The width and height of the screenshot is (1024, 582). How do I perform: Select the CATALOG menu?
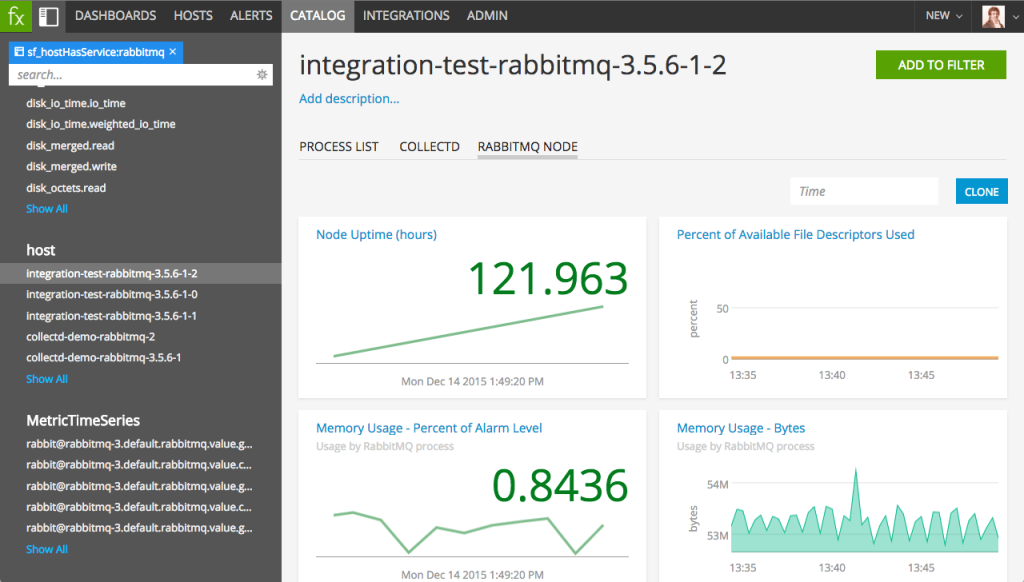318,16
